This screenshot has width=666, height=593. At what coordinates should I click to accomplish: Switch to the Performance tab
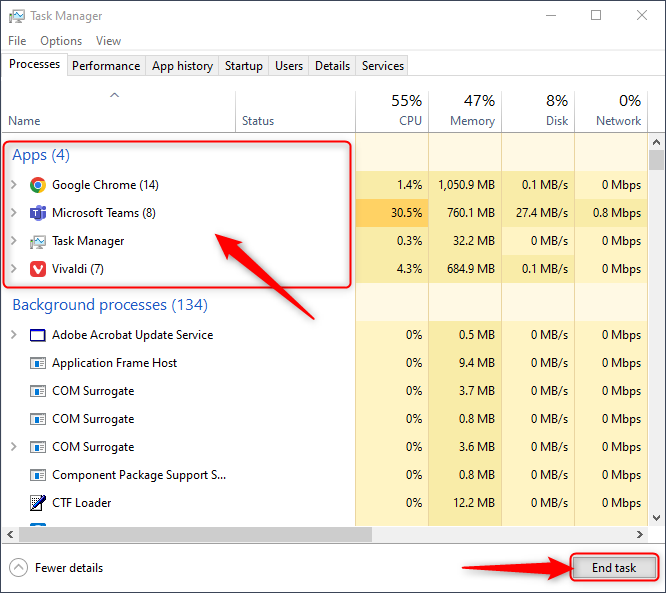point(106,66)
